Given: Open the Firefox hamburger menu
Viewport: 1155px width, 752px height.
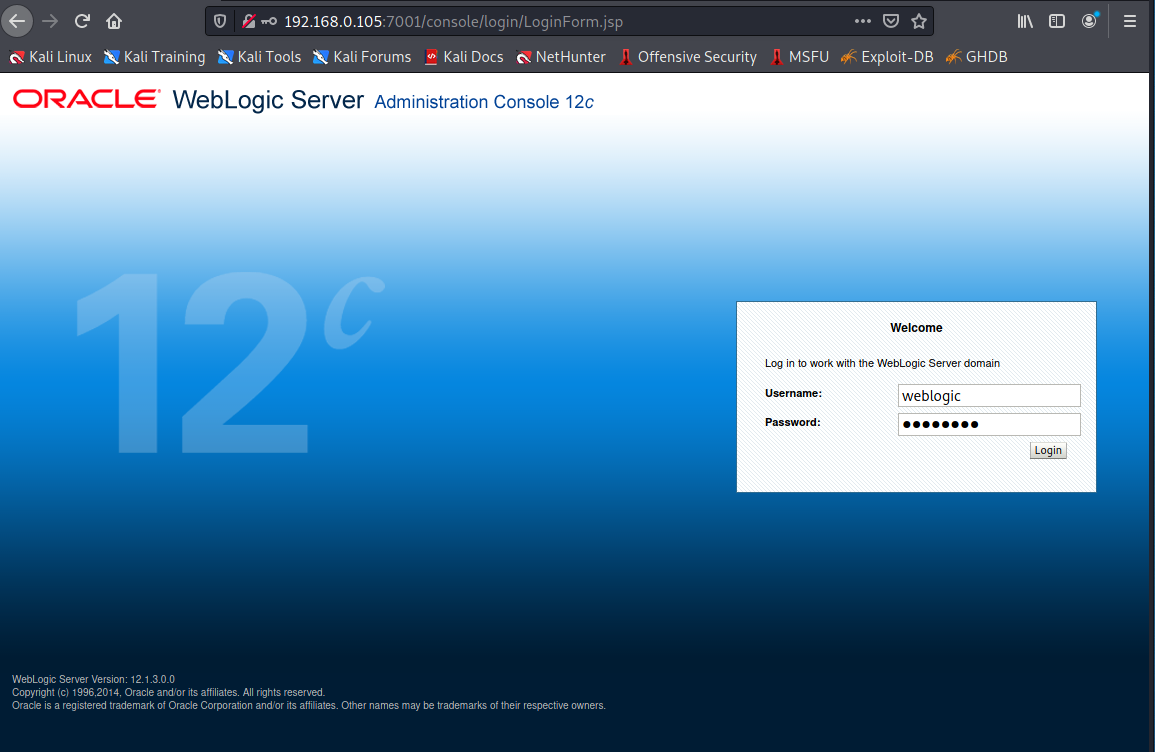Looking at the screenshot, I should click(1130, 21).
